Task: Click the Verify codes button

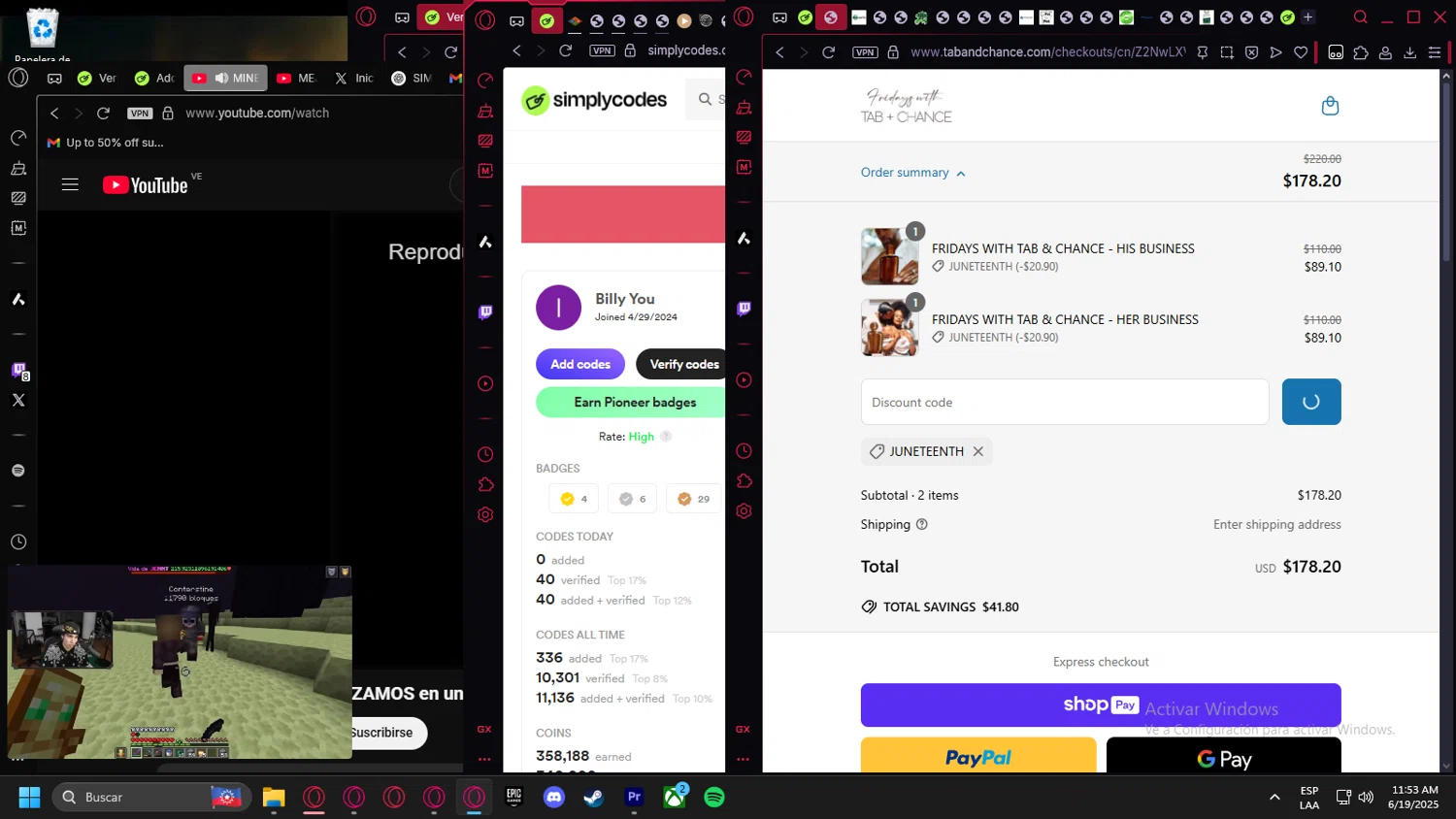Action: pos(680,364)
